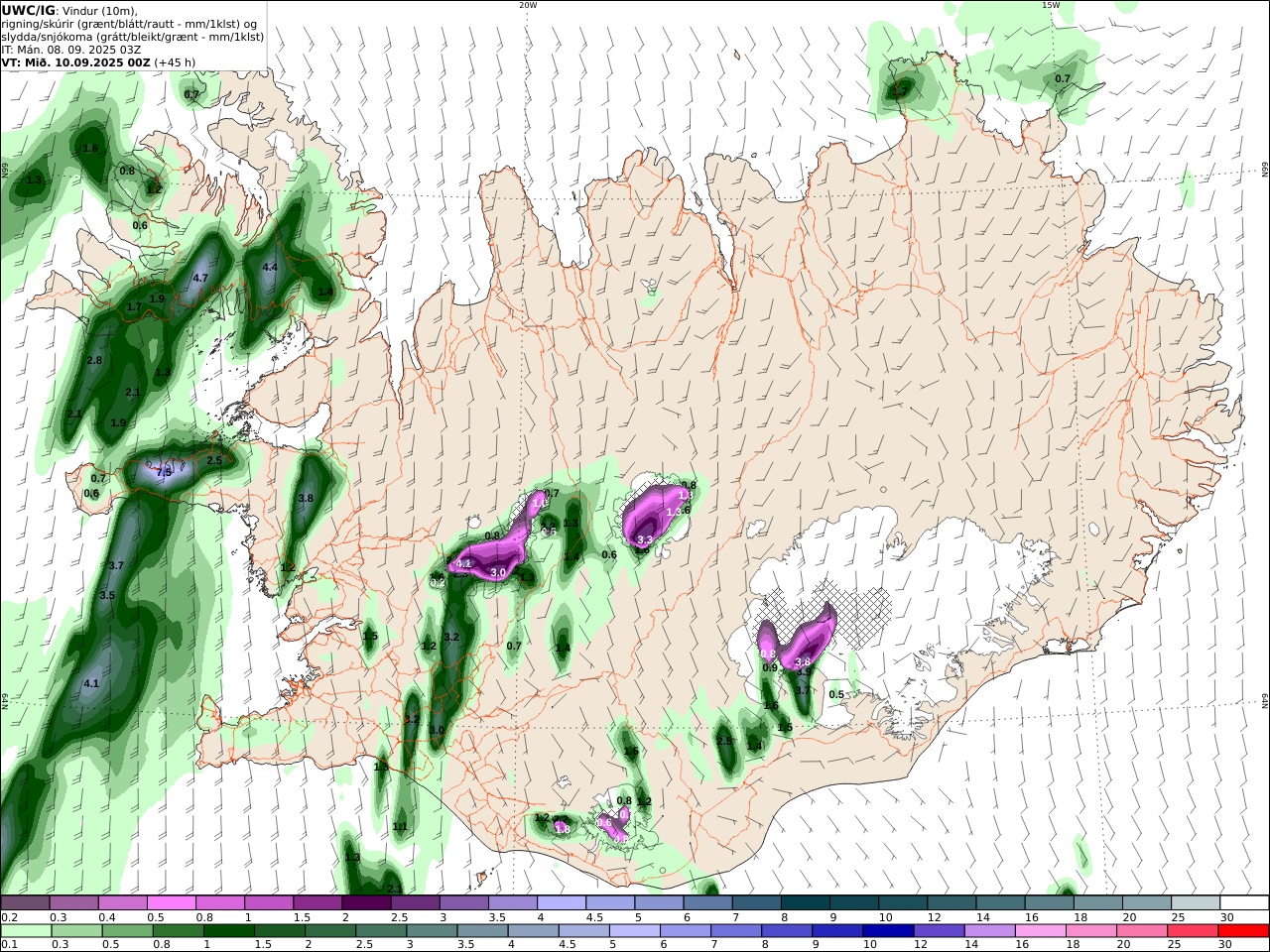Pick the rain legend swatch for 2–2.5
1270x952 pixels.
coord(330,931)
